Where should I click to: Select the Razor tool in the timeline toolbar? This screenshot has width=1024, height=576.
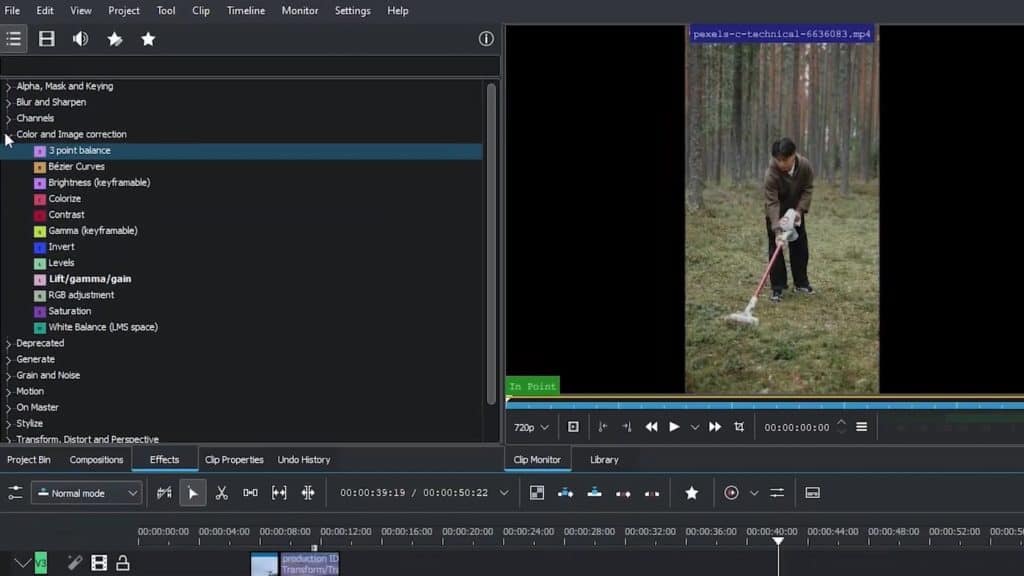click(x=220, y=492)
